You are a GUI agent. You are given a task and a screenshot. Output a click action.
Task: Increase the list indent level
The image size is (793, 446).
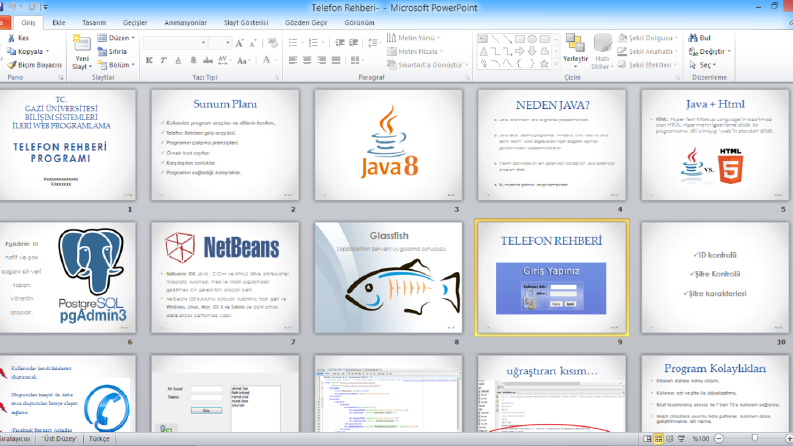click(x=354, y=43)
